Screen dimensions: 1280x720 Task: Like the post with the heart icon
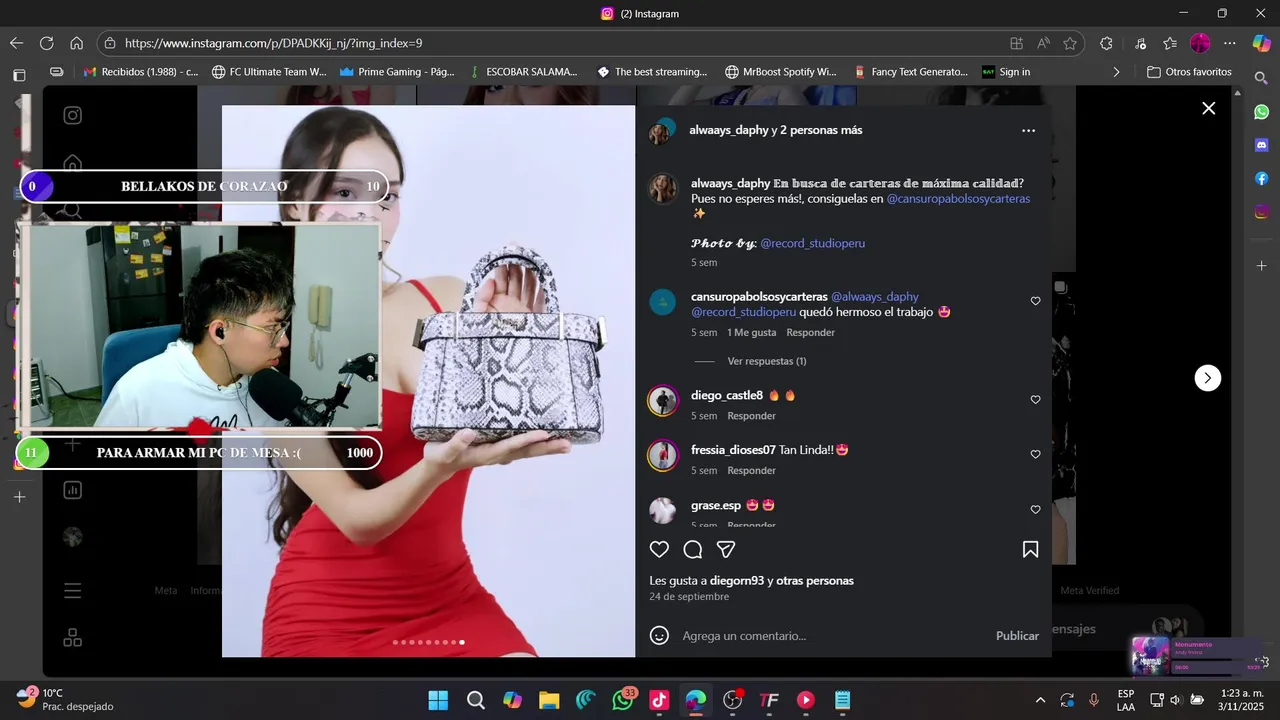[659, 549]
